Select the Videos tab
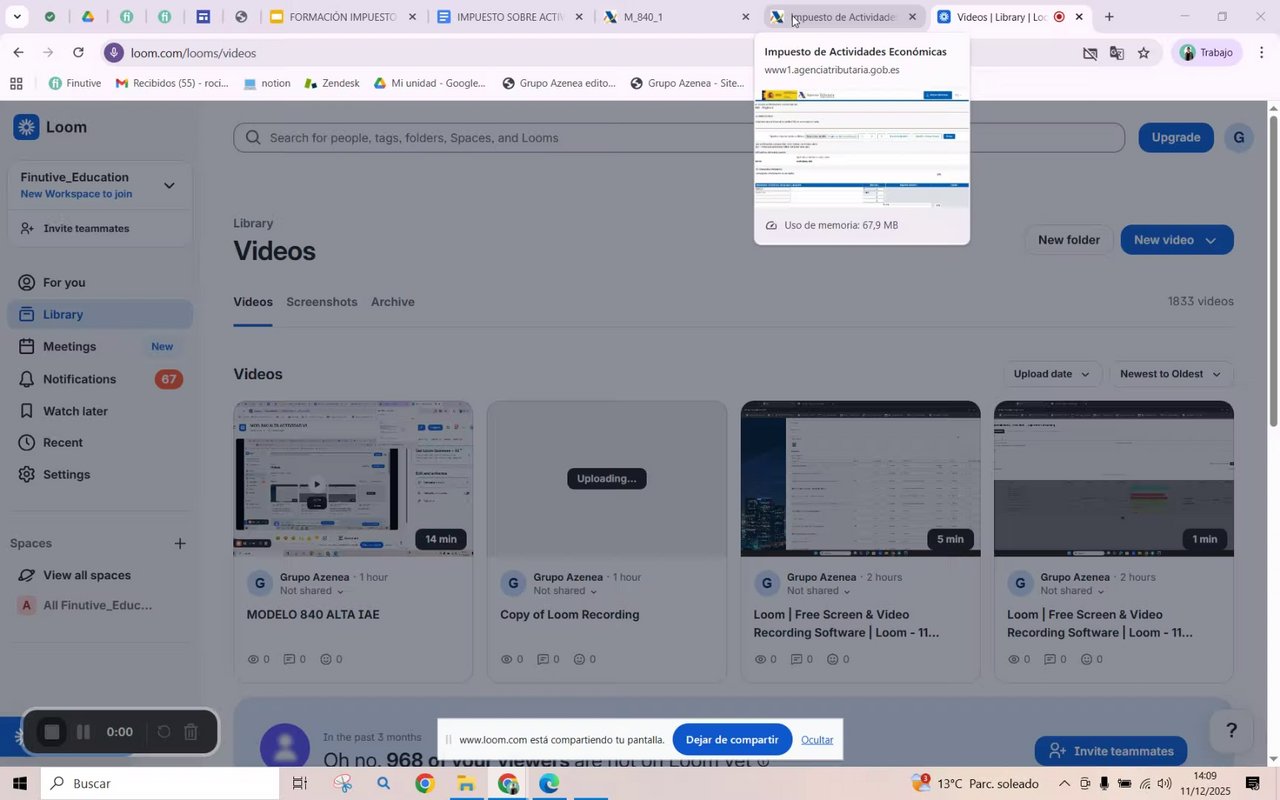1280x800 pixels. [x=253, y=302]
